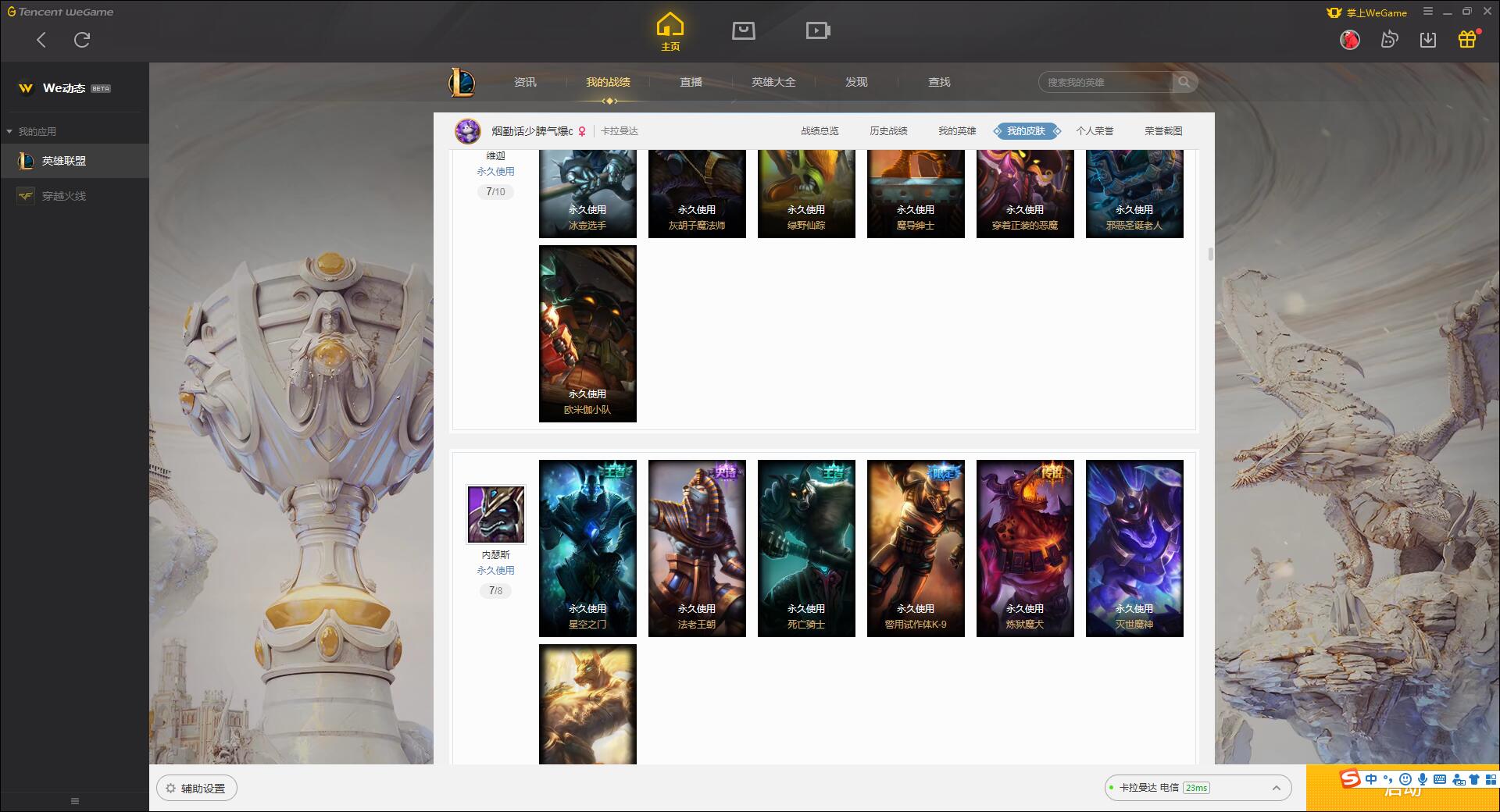
Task: Click the 7/8 skin count badge for 内瑟斯
Action: tap(495, 590)
